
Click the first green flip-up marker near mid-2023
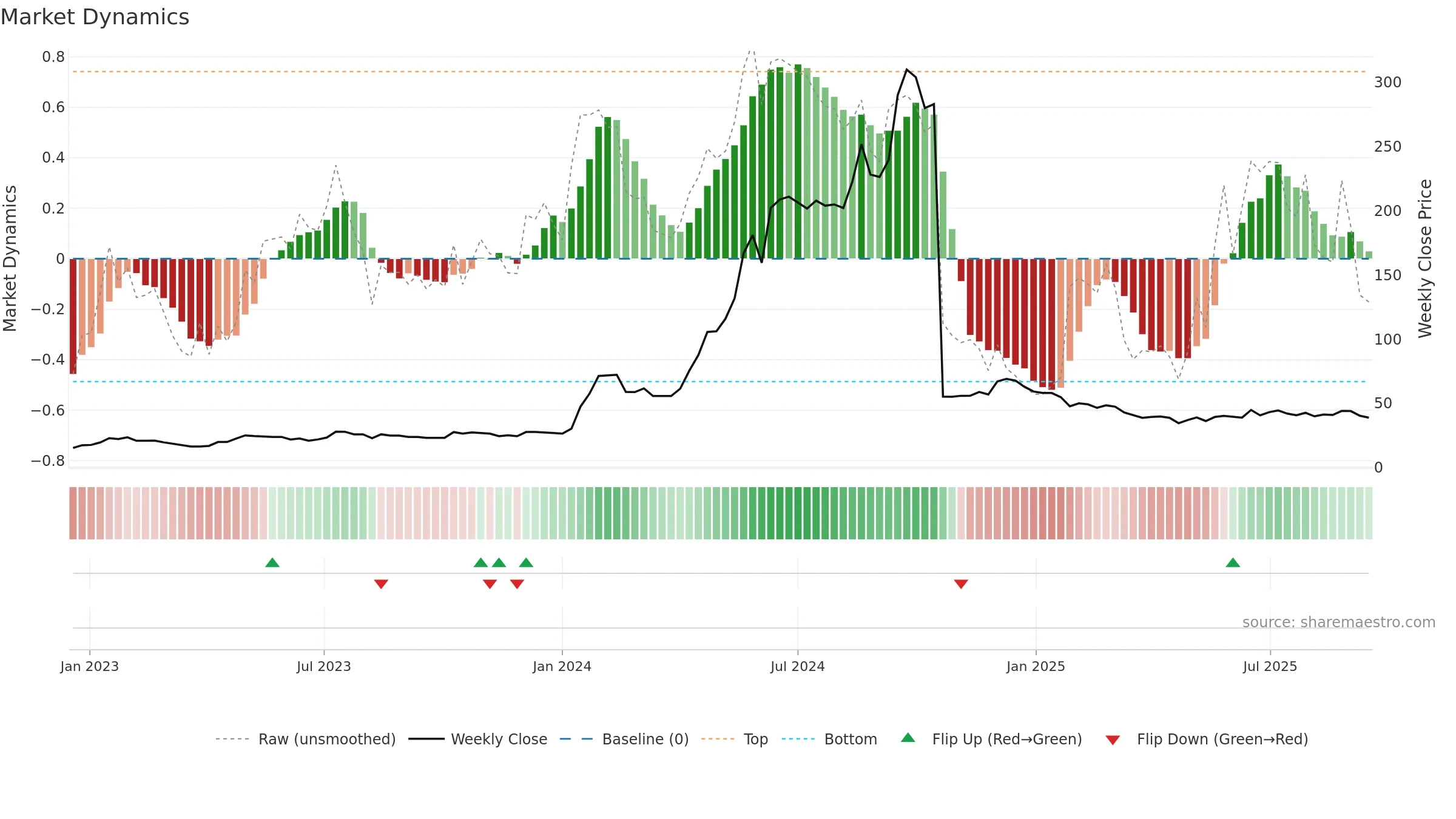pyautogui.click(x=272, y=562)
